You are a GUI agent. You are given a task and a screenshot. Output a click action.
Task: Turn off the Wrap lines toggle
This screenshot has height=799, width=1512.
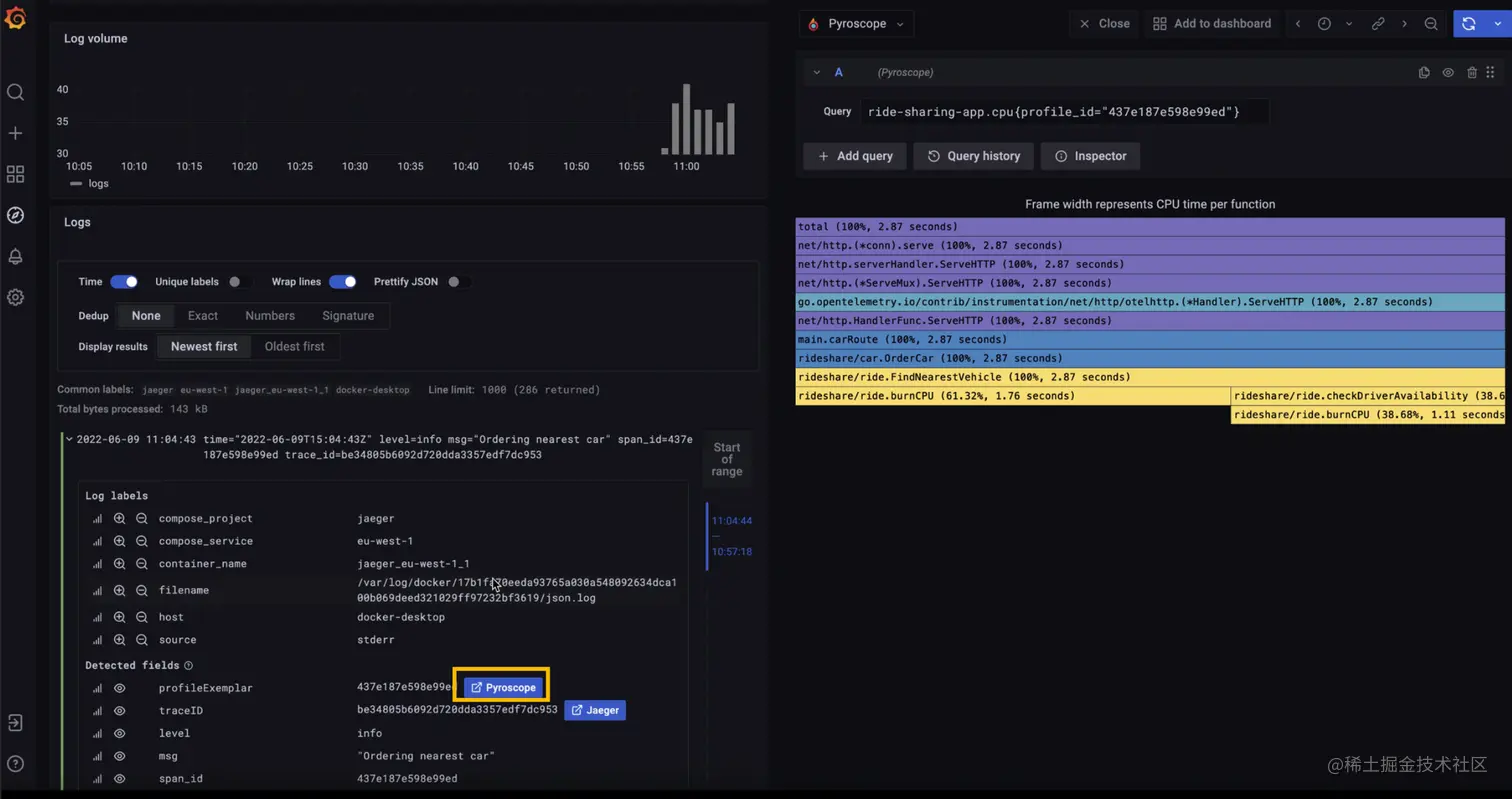342,282
